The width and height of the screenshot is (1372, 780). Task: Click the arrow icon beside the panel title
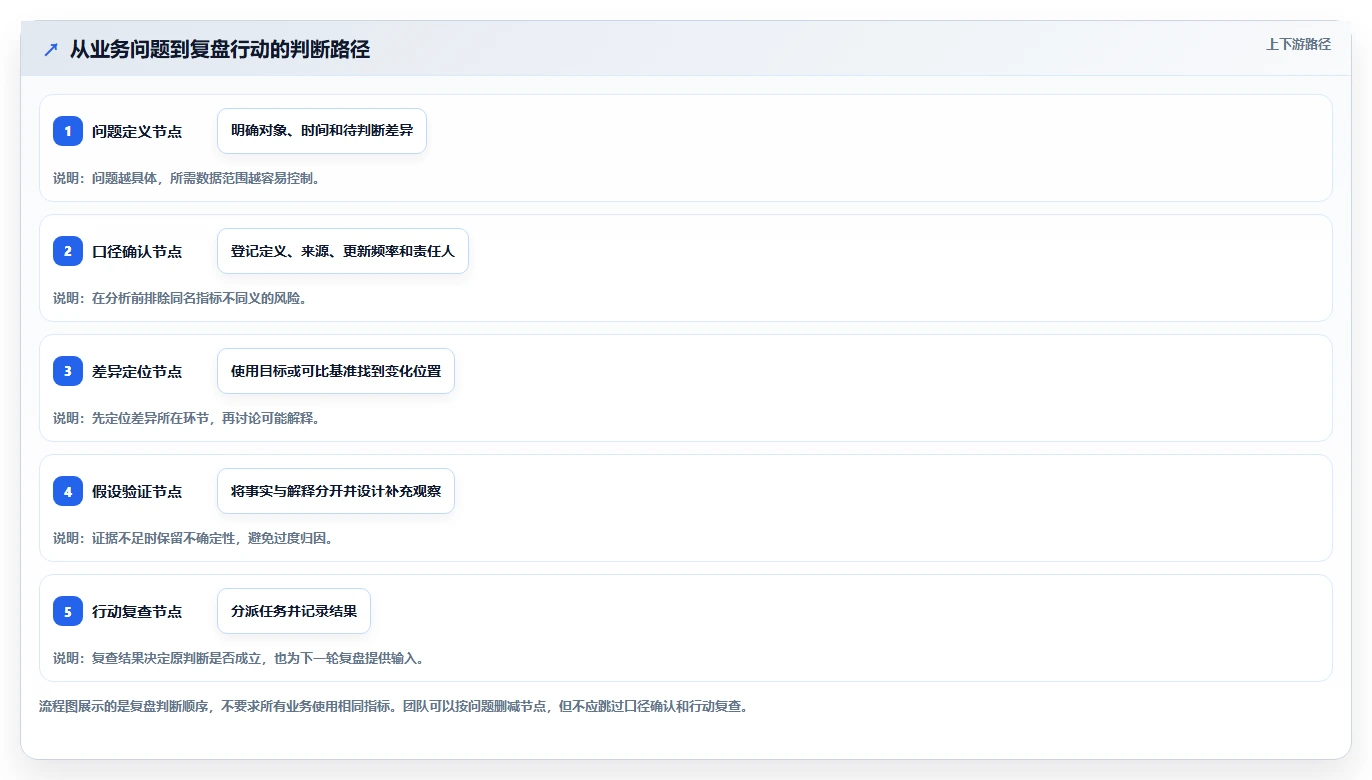51,50
